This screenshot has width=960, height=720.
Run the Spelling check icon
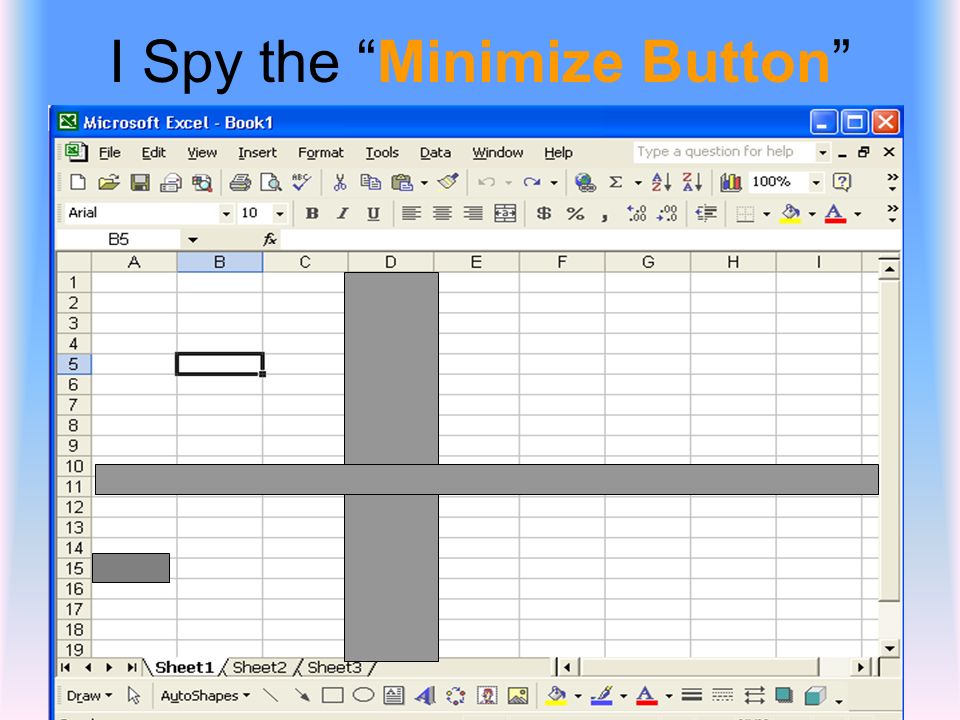click(x=301, y=182)
